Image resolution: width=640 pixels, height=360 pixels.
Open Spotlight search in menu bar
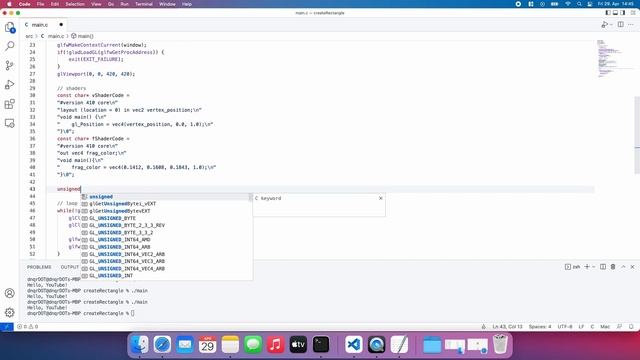579,4
